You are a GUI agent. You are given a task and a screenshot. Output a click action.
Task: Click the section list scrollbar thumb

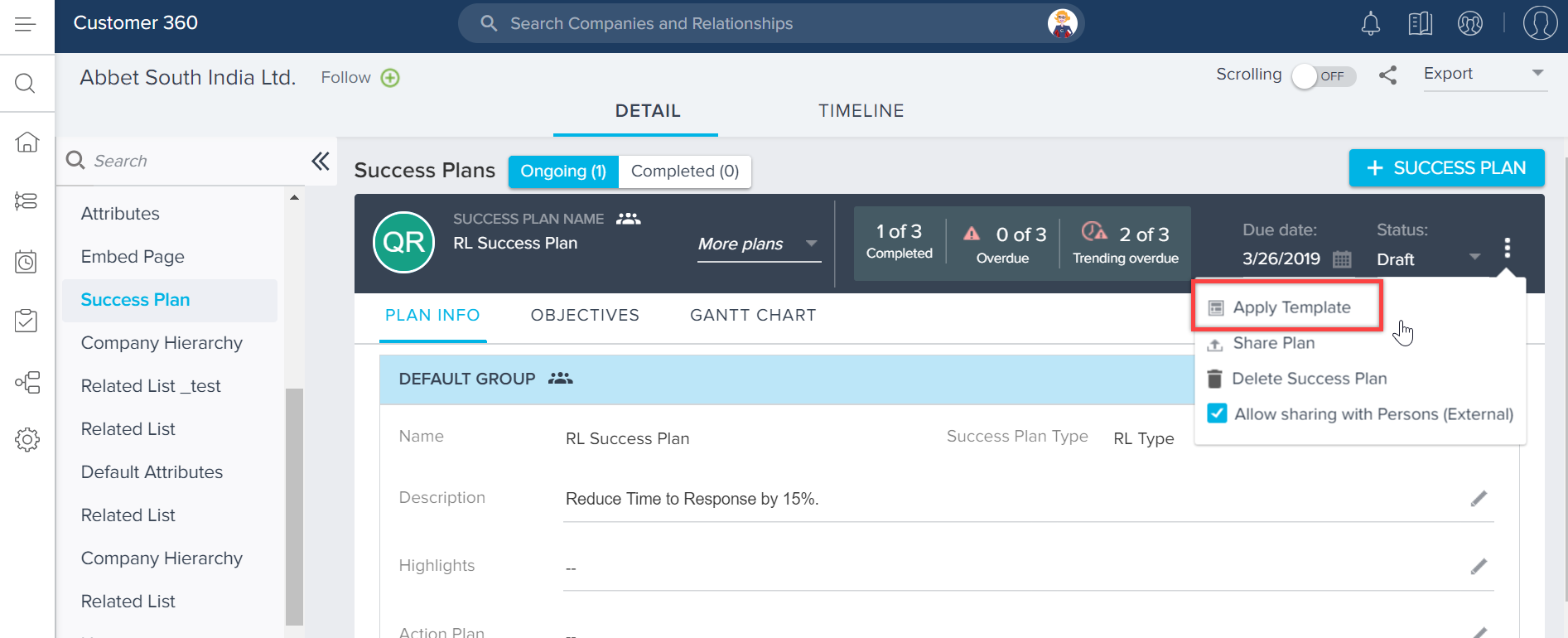[294, 506]
